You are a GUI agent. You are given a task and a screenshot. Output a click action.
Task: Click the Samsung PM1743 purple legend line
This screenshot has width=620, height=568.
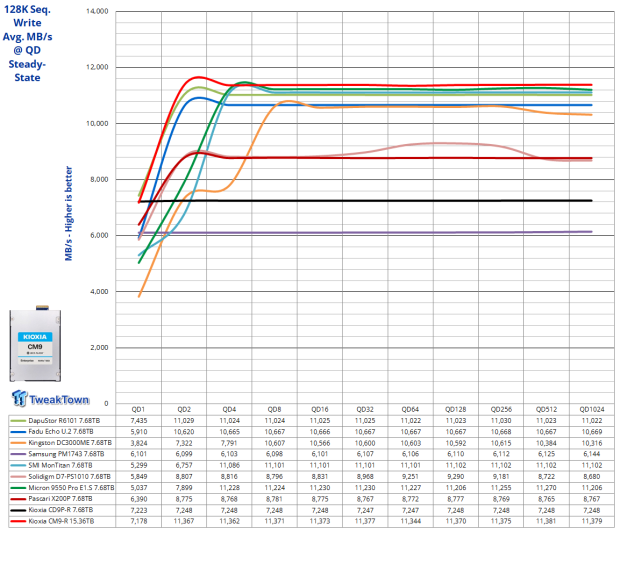[x=18, y=454]
